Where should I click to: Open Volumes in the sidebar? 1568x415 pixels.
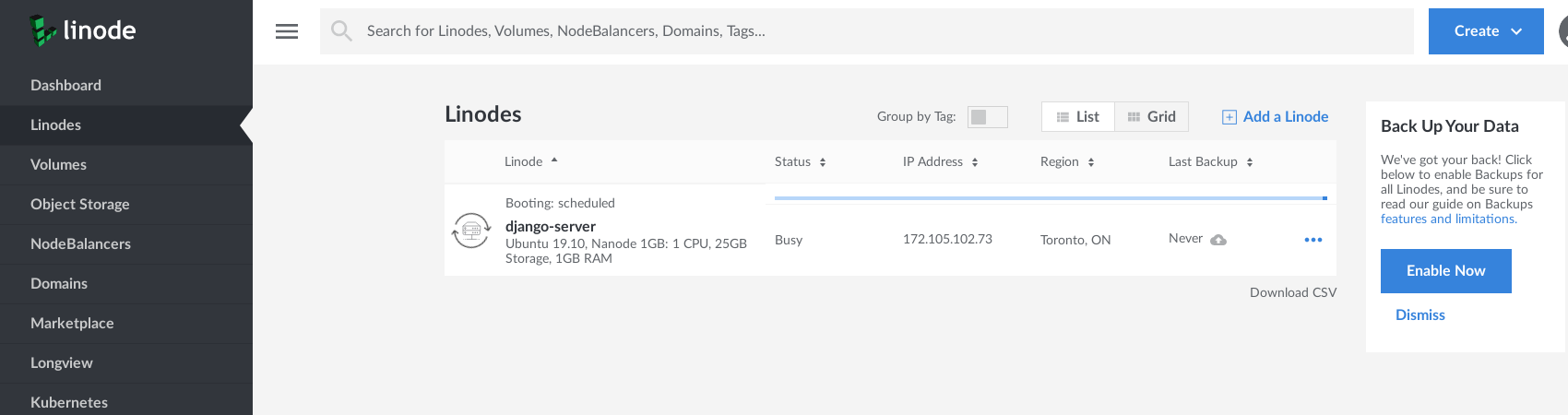pos(58,164)
